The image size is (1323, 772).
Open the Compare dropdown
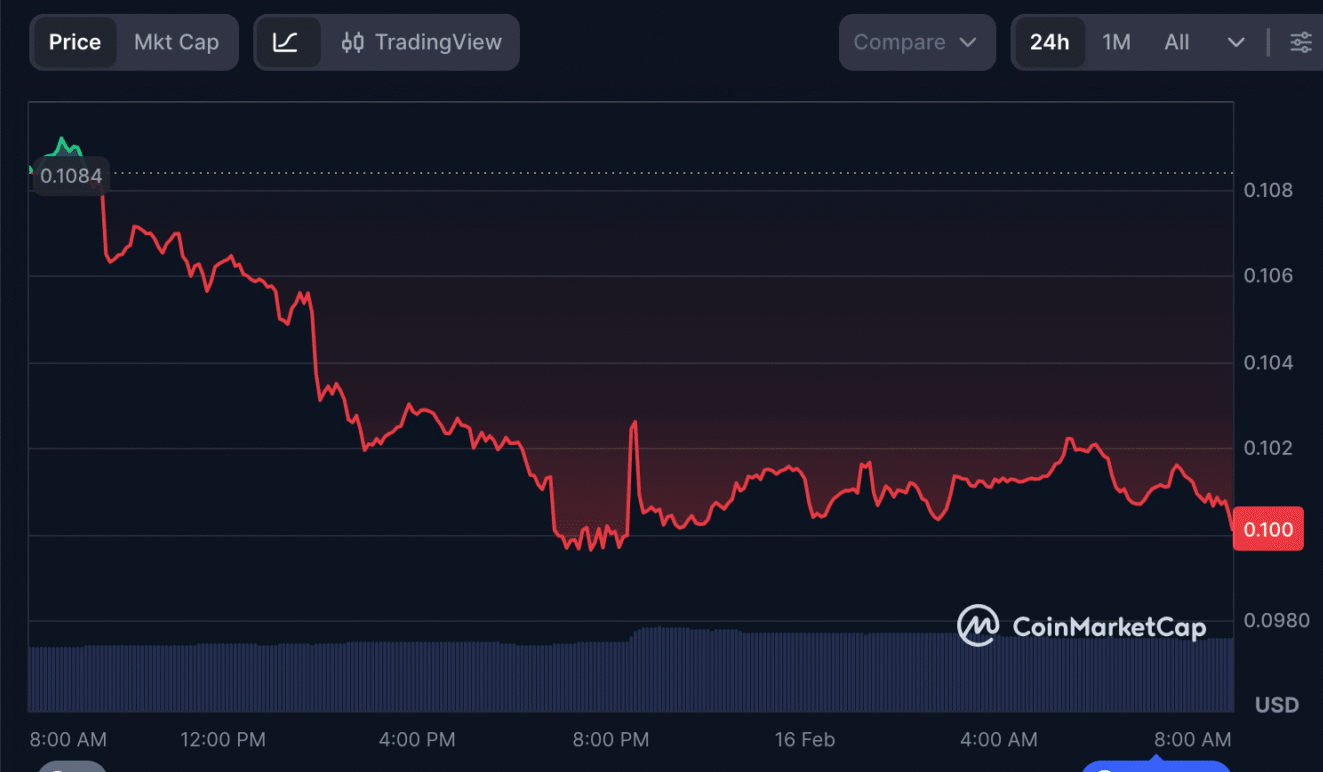coord(915,42)
